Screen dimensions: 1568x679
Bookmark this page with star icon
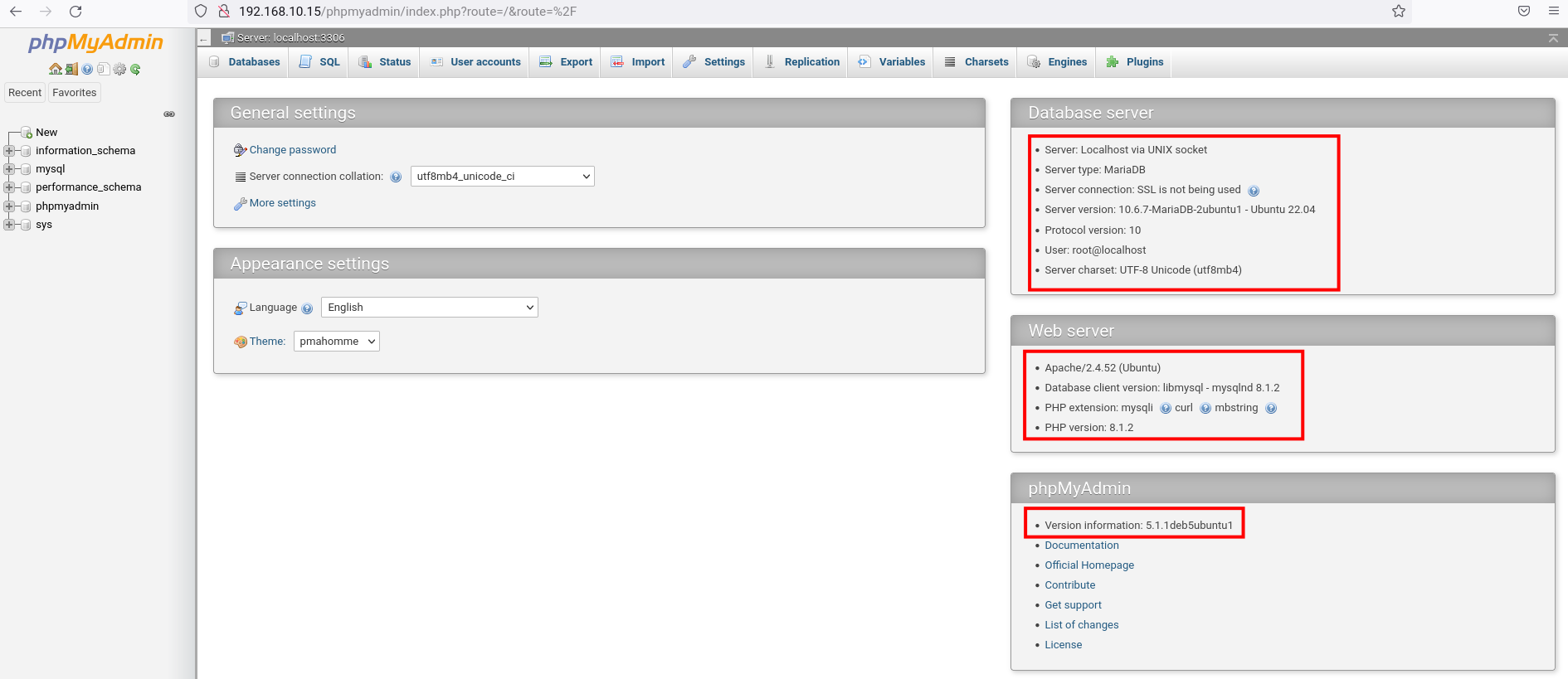coord(1399,11)
